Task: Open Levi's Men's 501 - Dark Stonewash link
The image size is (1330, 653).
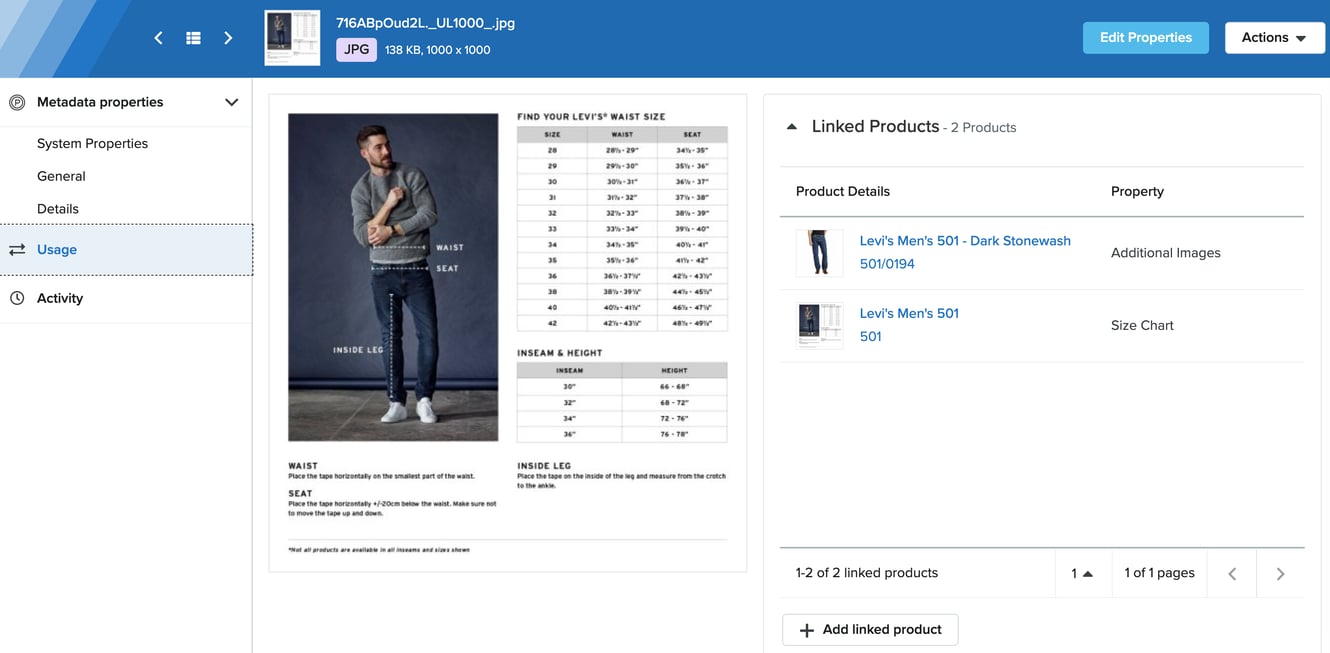Action: coord(965,241)
